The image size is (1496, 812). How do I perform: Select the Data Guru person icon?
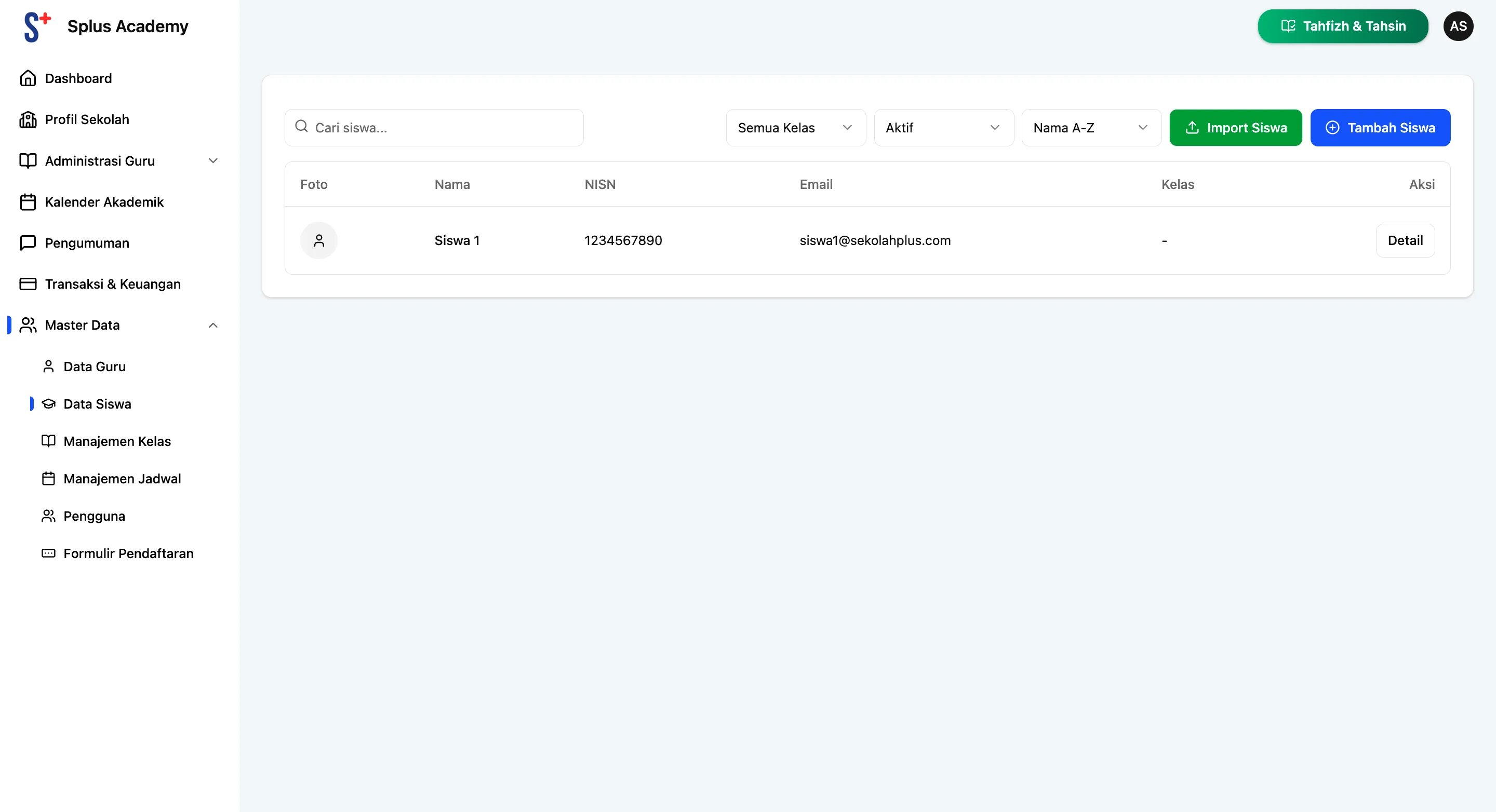coord(49,366)
